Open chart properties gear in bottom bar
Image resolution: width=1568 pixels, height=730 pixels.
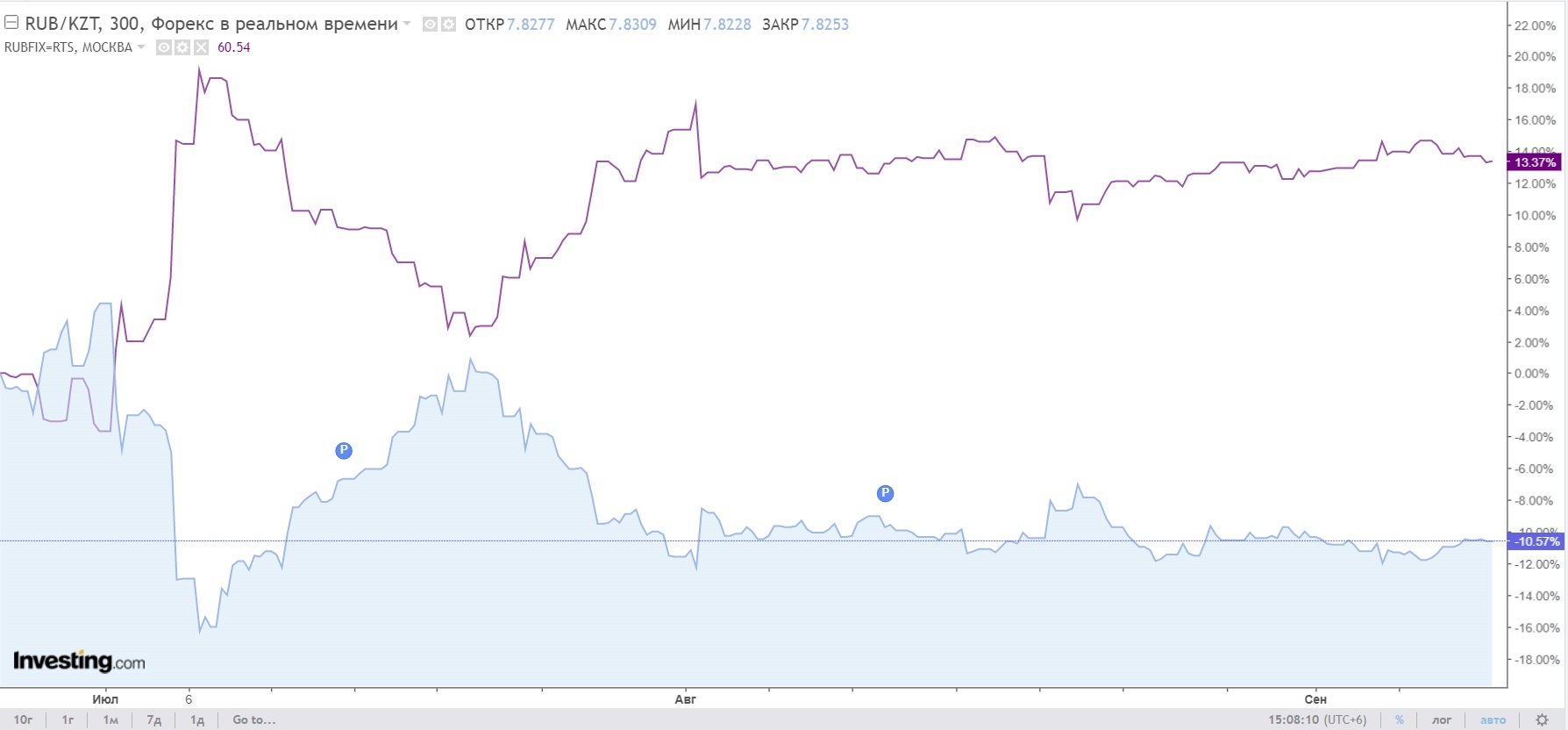(x=1543, y=719)
